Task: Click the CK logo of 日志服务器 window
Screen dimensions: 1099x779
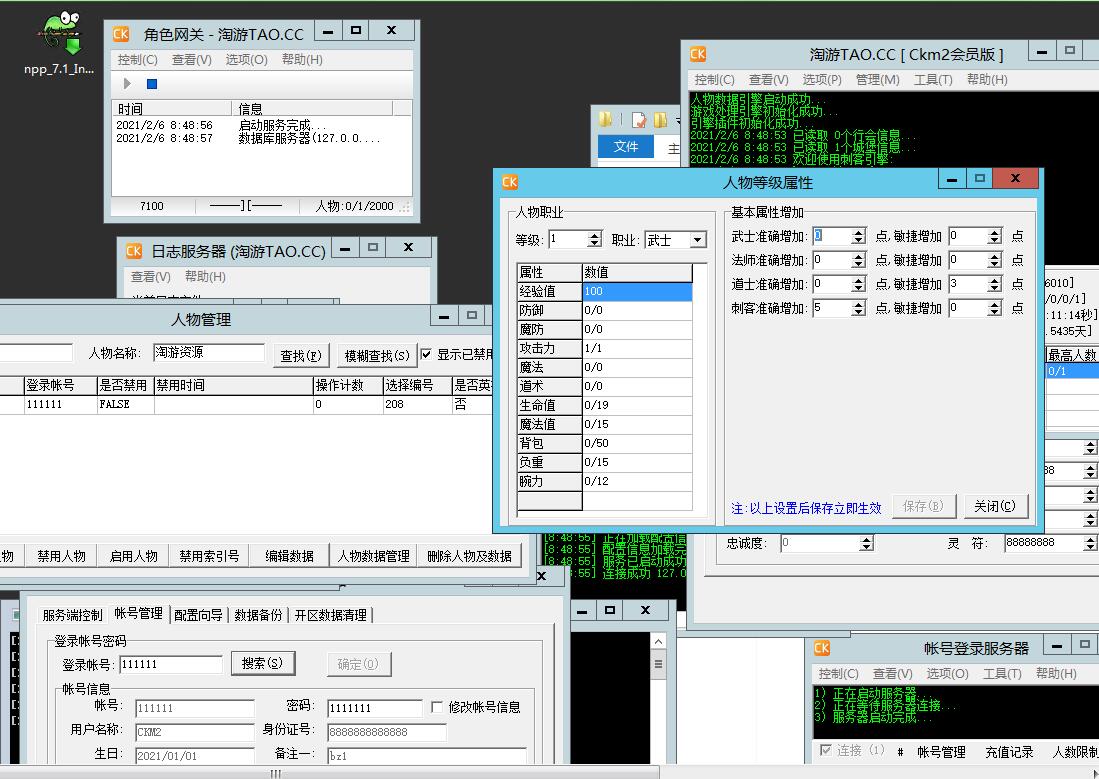Action: (x=135, y=251)
